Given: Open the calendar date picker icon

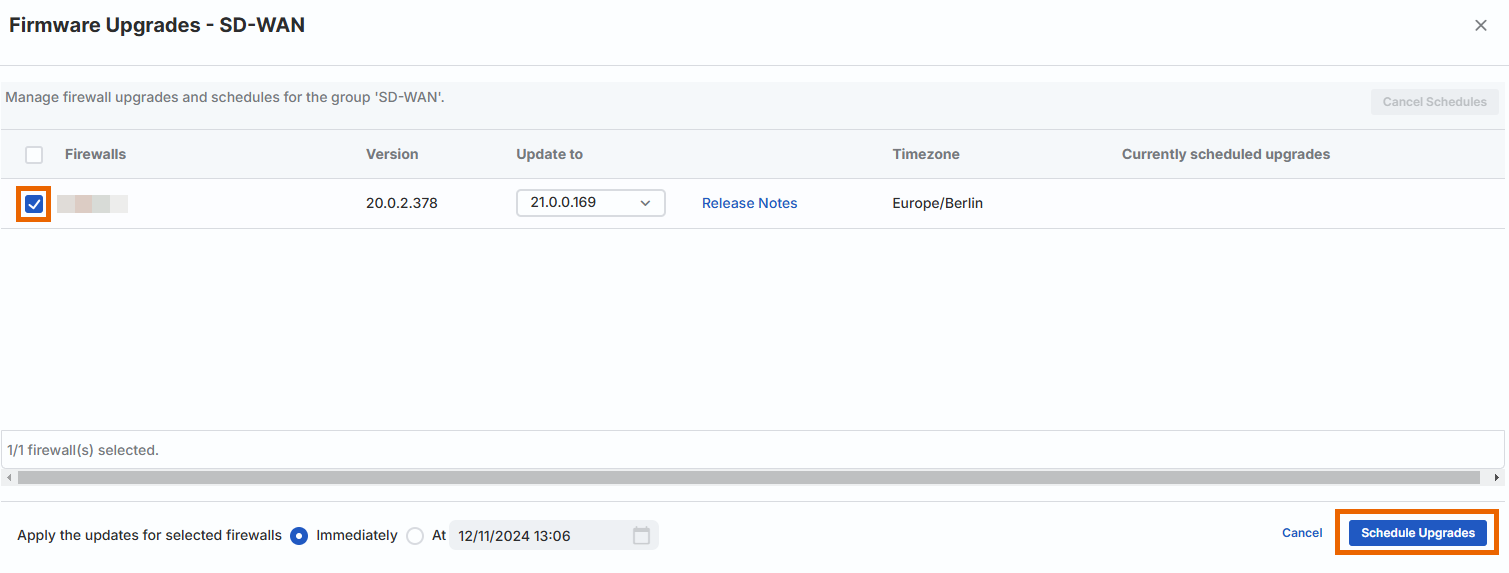Looking at the screenshot, I should pos(641,536).
